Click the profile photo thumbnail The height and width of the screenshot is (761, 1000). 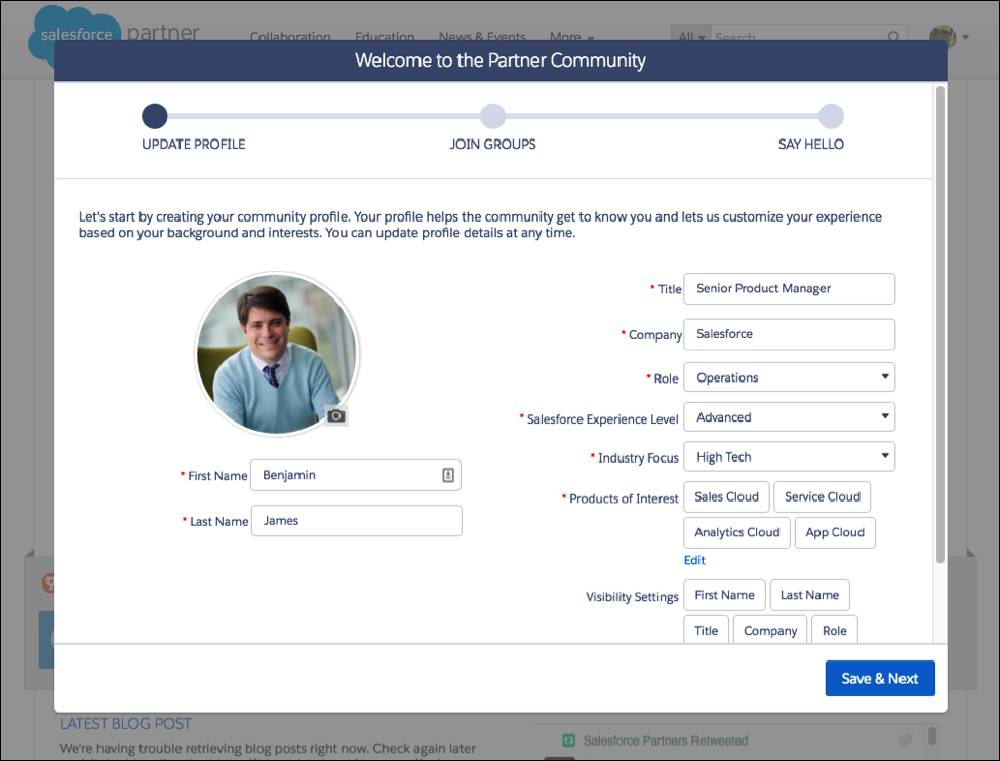click(x=277, y=354)
